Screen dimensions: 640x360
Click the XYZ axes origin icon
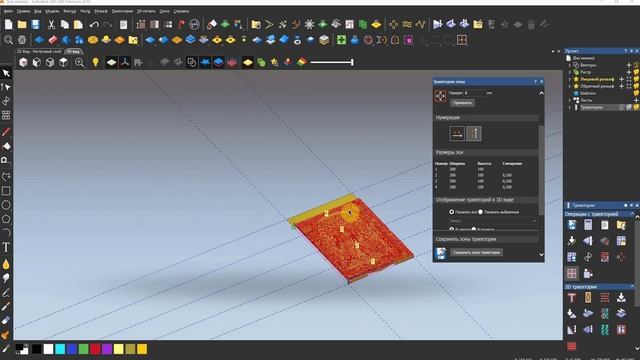125,62
